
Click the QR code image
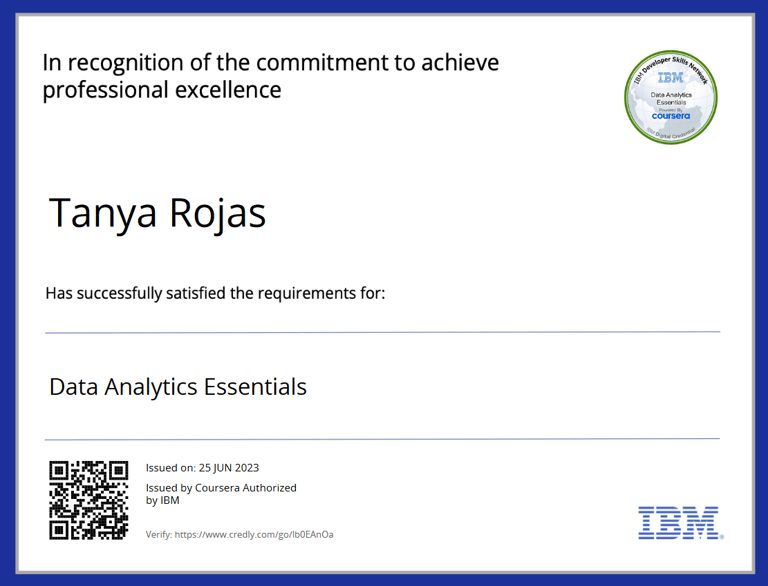89,500
